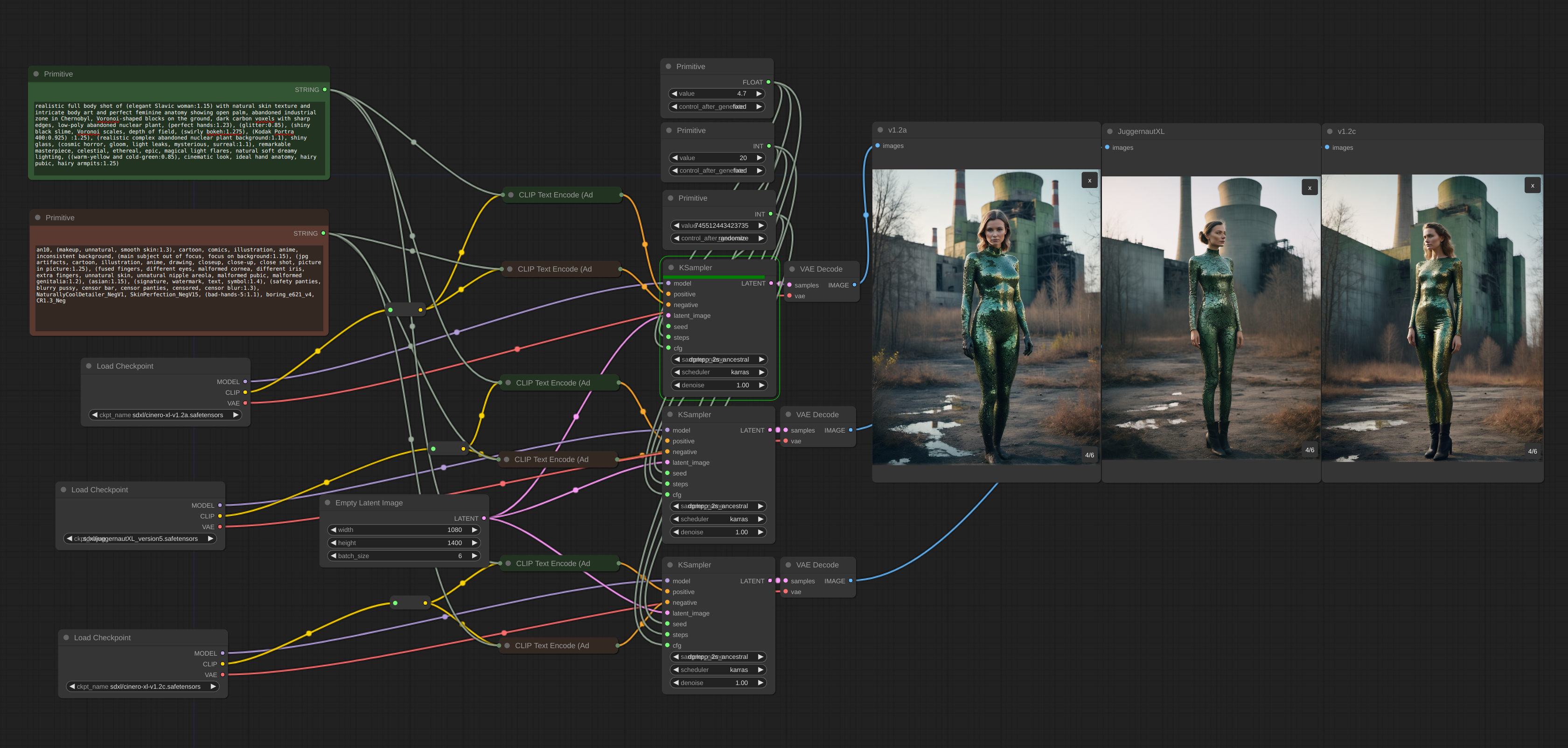Select the JuggernautXL node title

(x=1140, y=132)
